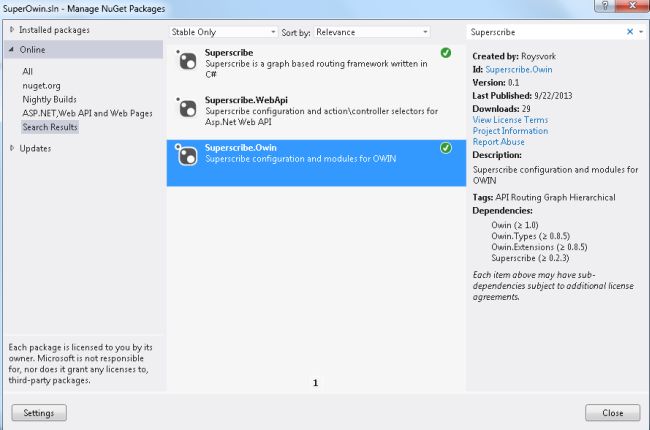Click the Superscribe.WebApi package icon

click(187, 108)
